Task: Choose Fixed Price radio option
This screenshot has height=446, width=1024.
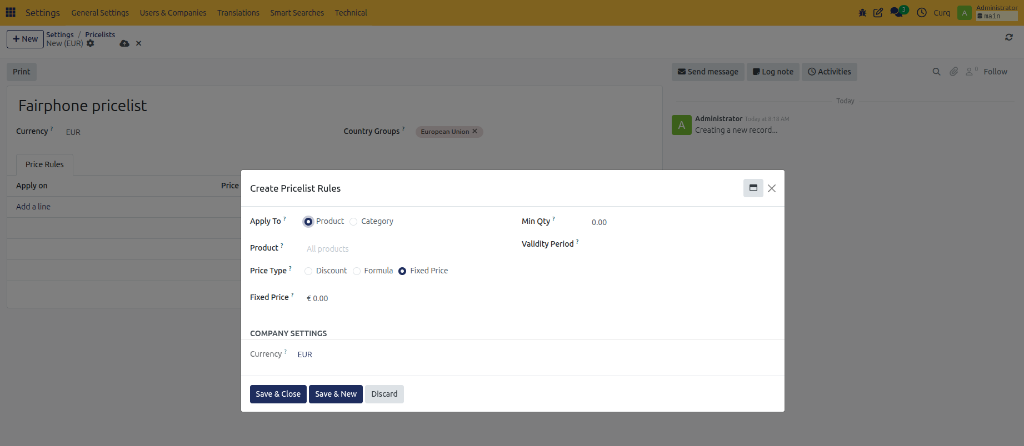Action: click(x=402, y=271)
